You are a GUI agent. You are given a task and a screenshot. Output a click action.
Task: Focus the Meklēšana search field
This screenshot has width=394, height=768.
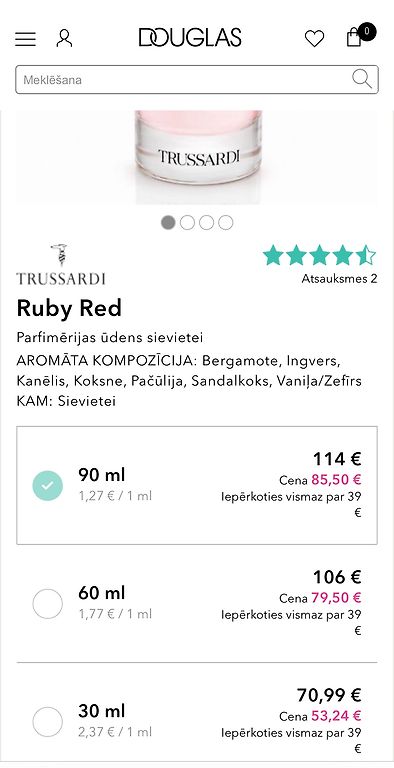pos(197,79)
